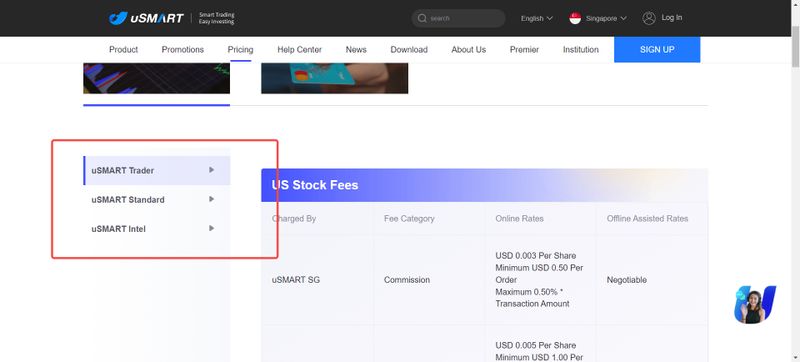Open the Institution page

tap(581, 49)
